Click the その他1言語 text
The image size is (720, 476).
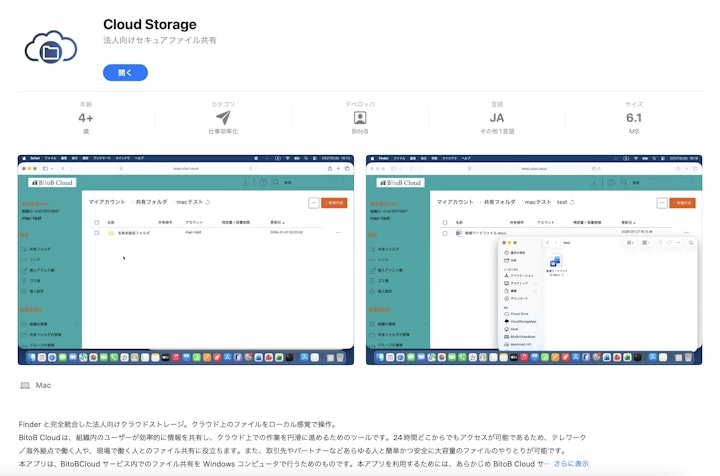tap(497, 131)
